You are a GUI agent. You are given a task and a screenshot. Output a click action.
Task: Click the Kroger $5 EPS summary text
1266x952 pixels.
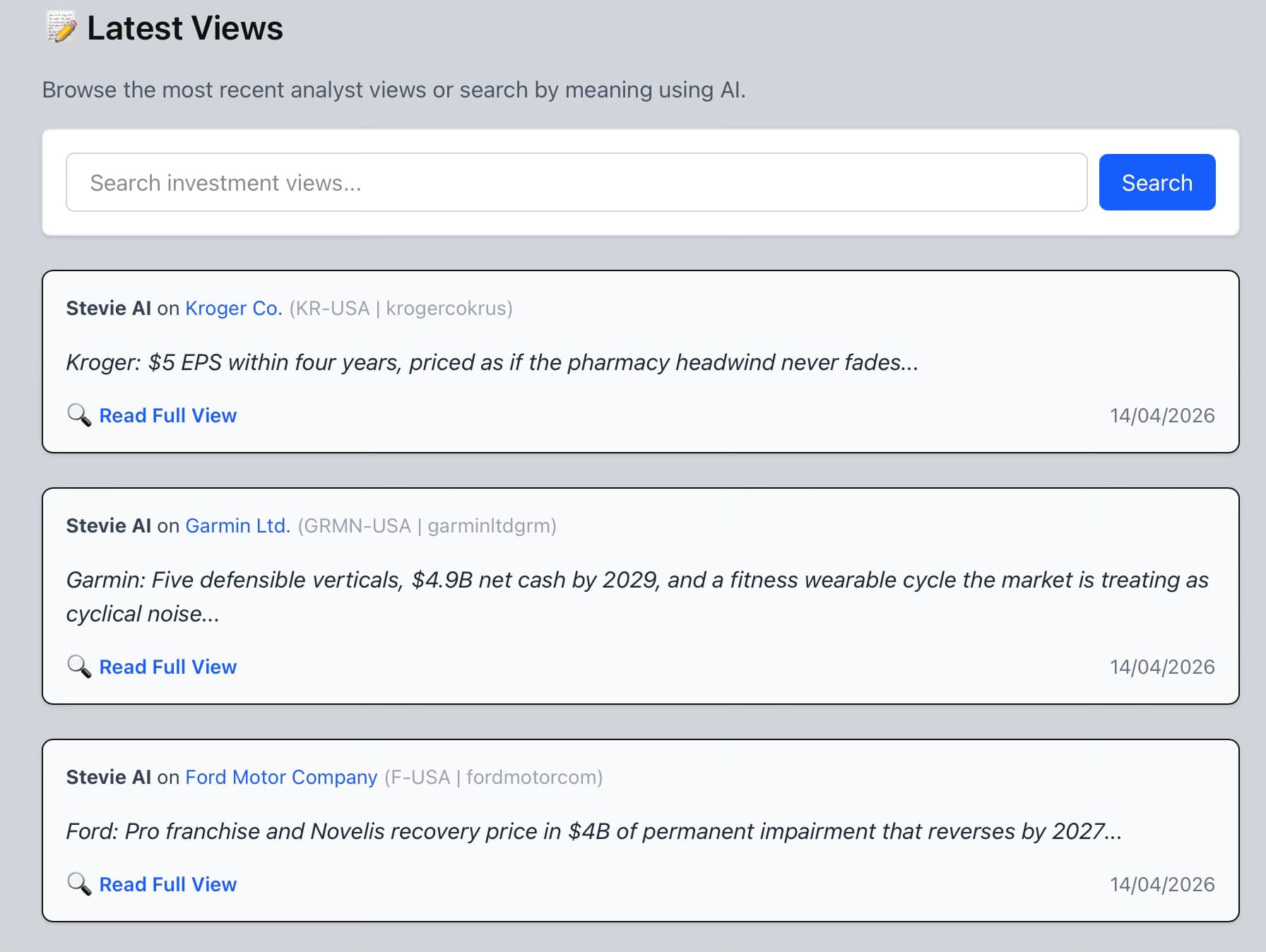492,362
